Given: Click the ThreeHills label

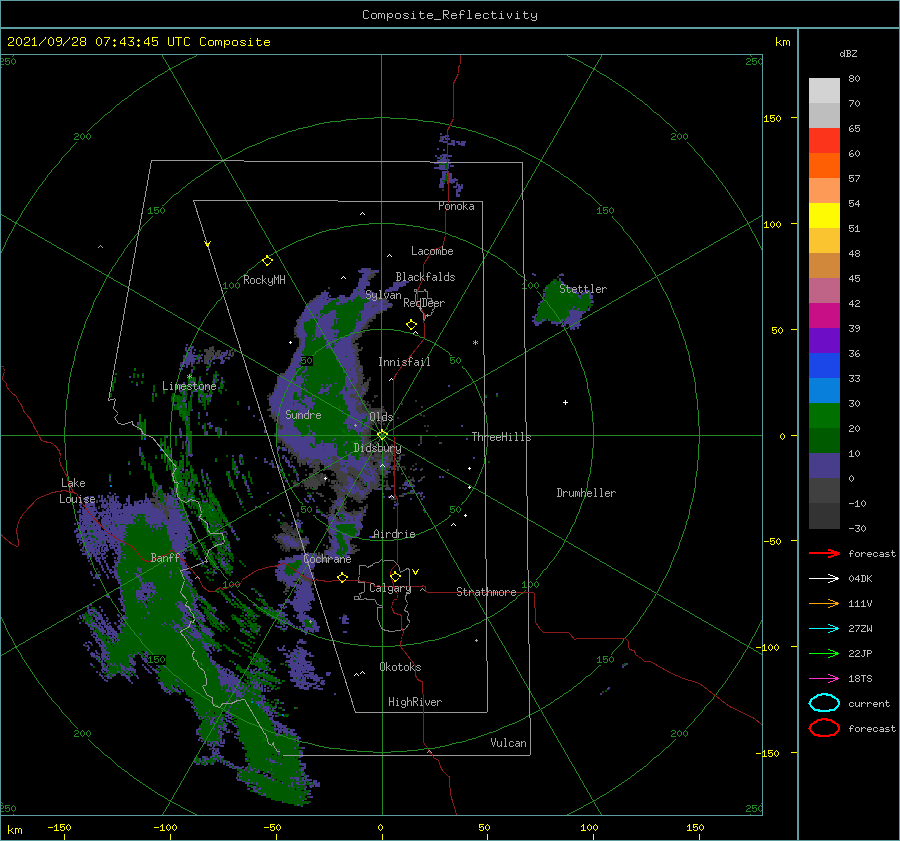Looking at the screenshot, I should 501,437.
